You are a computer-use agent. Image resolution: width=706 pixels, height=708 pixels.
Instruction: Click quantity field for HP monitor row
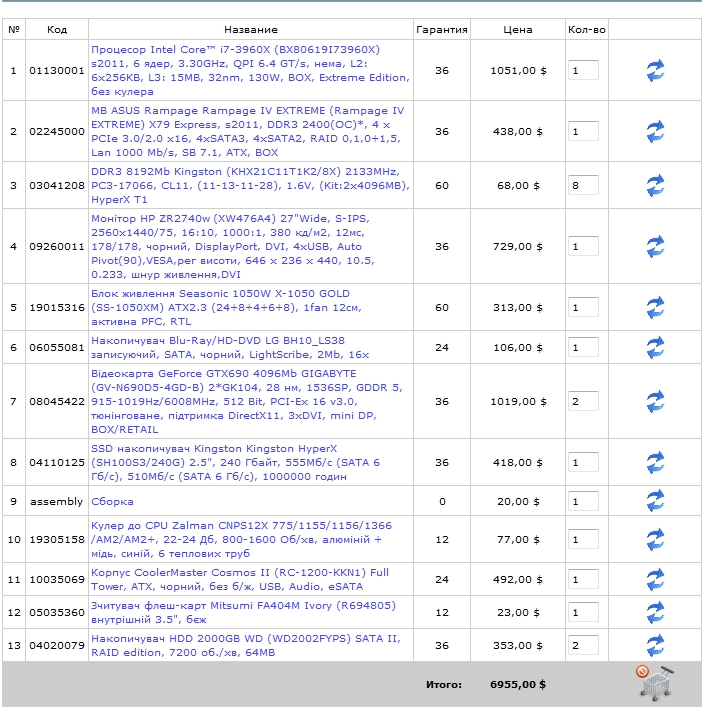pyautogui.click(x=583, y=247)
